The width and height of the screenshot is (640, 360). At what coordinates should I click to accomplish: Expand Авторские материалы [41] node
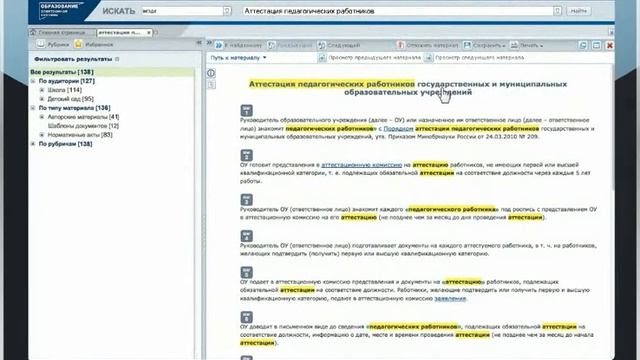click(42, 117)
